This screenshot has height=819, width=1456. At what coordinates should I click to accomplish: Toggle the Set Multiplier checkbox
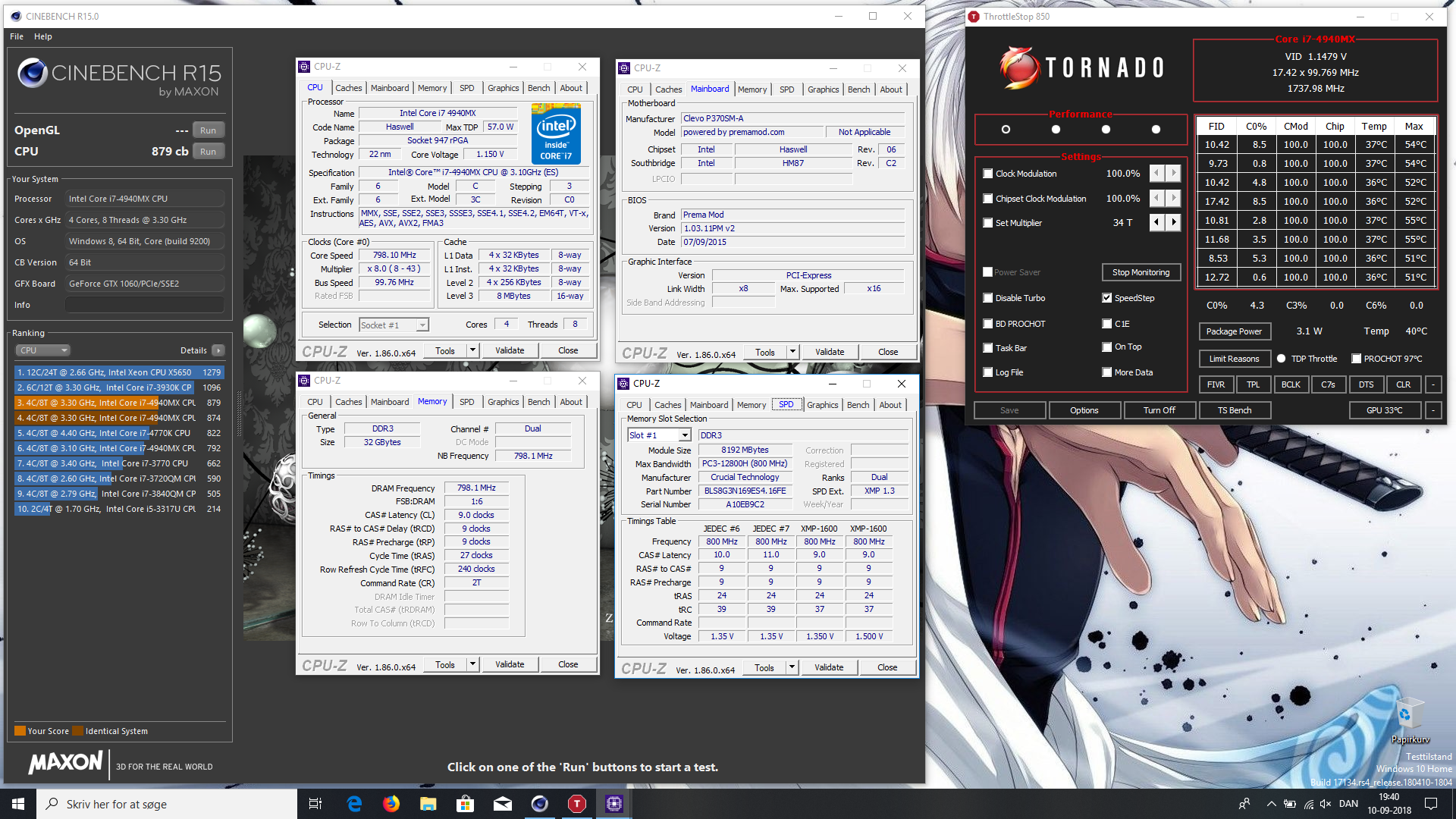(987, 223)
